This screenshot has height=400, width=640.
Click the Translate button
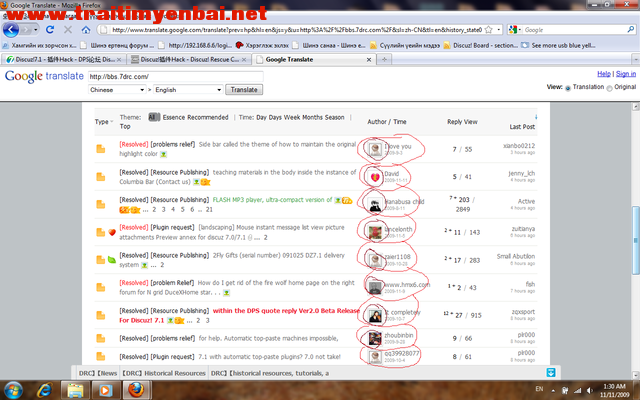click(244, 90)
